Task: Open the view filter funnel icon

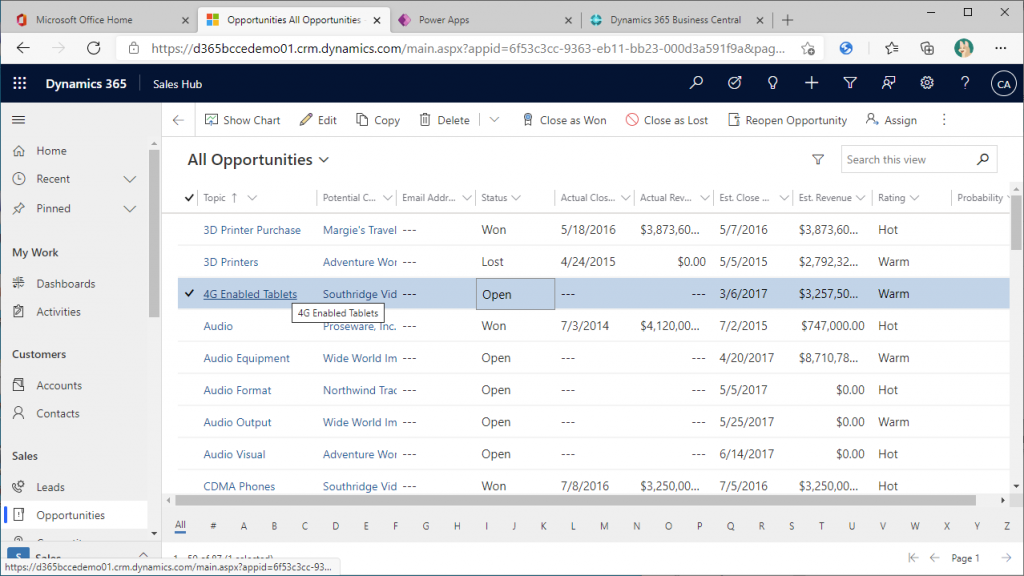Action: point(818,159)
